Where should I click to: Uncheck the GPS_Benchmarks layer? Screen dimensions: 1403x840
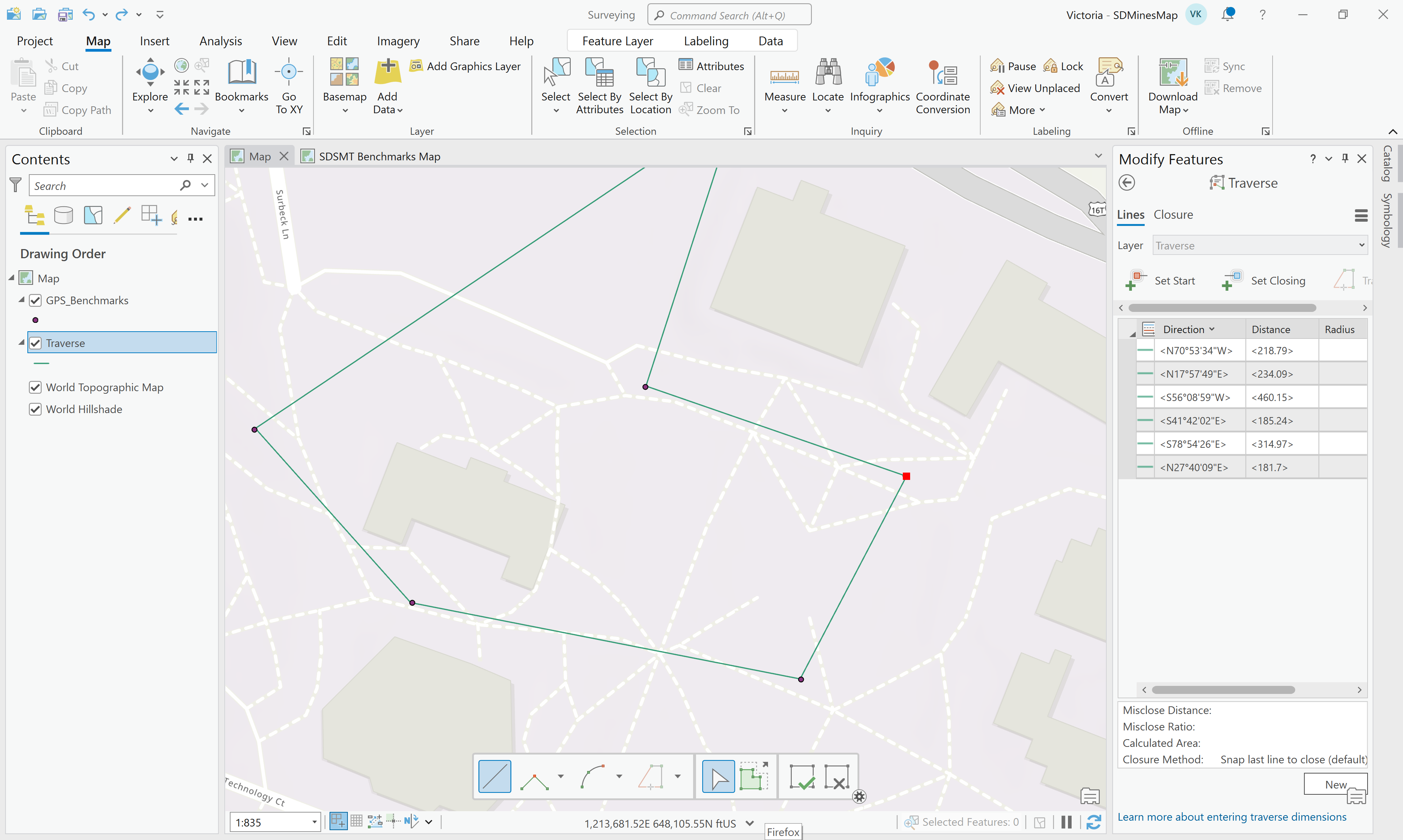[35, 300]
